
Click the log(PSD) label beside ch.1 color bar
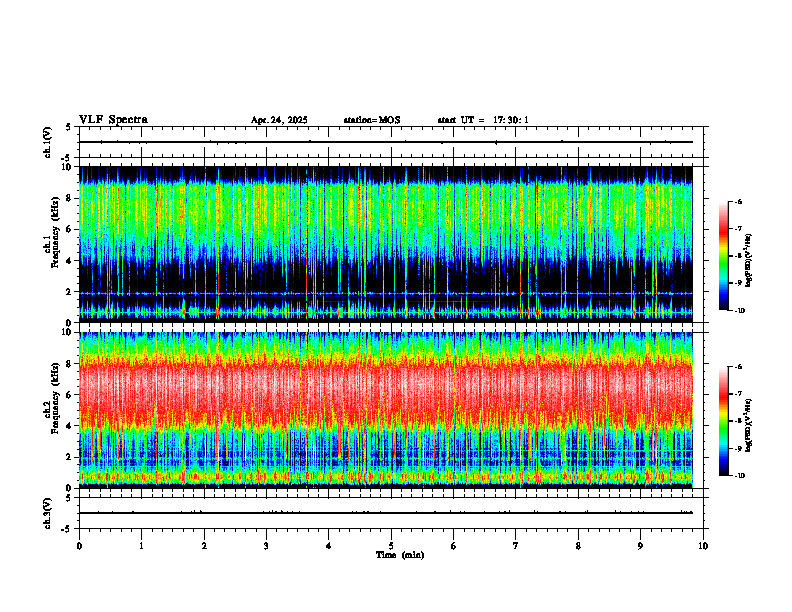pyautogui.click(x=749, y=260)
